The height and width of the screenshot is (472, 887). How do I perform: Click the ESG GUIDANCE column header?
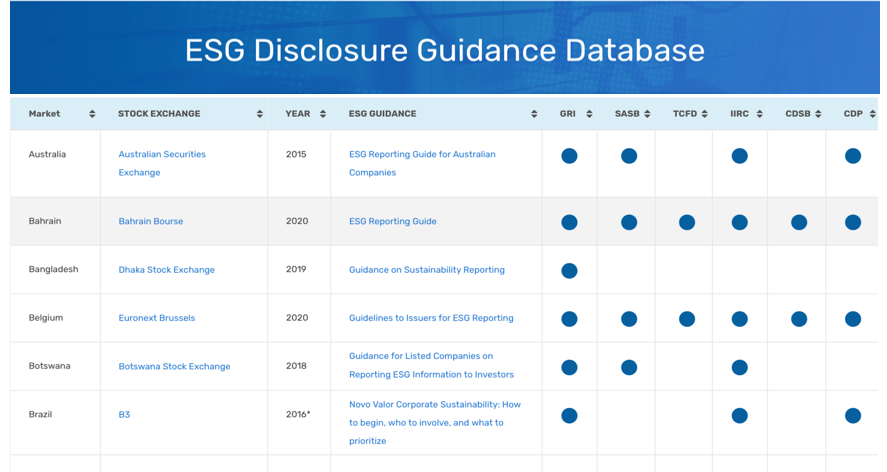pyautogui.click(x=436, y=114)
